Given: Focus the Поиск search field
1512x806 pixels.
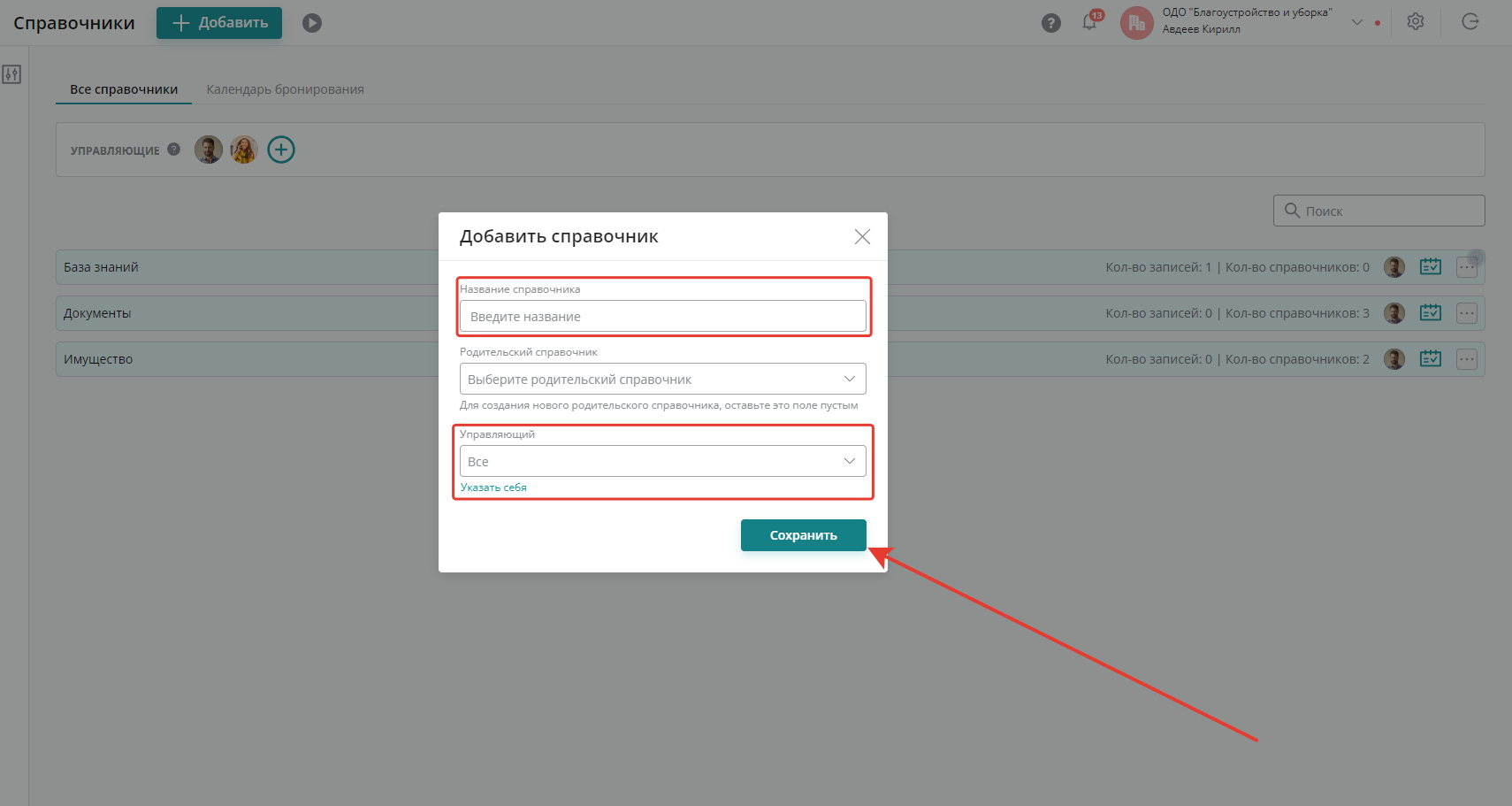Looking at the screenshot, I should click(1378, 211).
